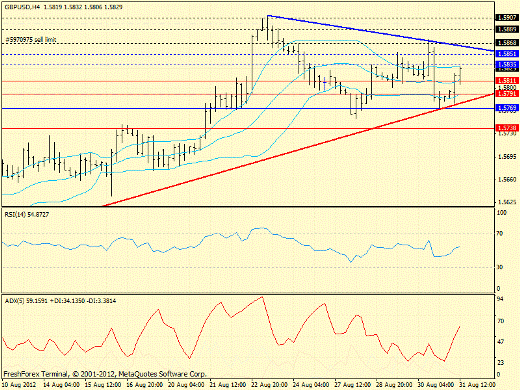
Task: Select the solid red horizontal line at 1.5738
Action: [248, 128]
